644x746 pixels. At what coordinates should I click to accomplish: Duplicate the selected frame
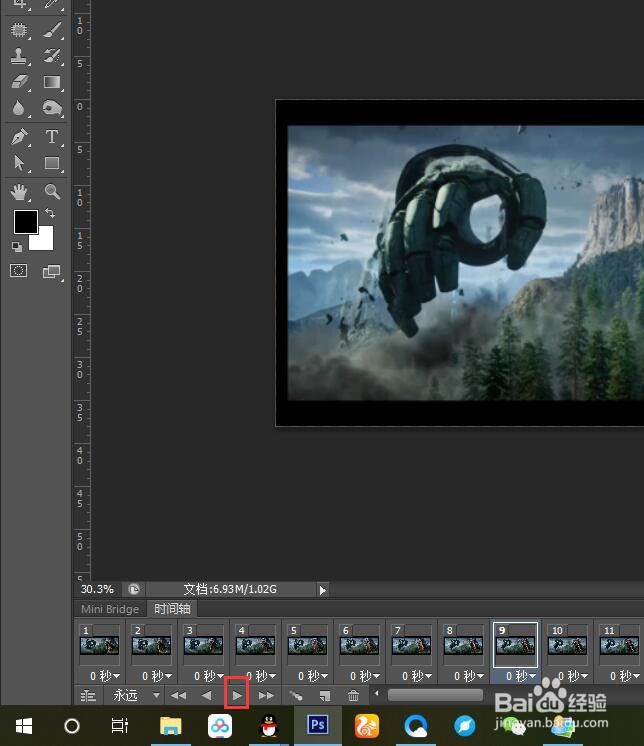324,696
